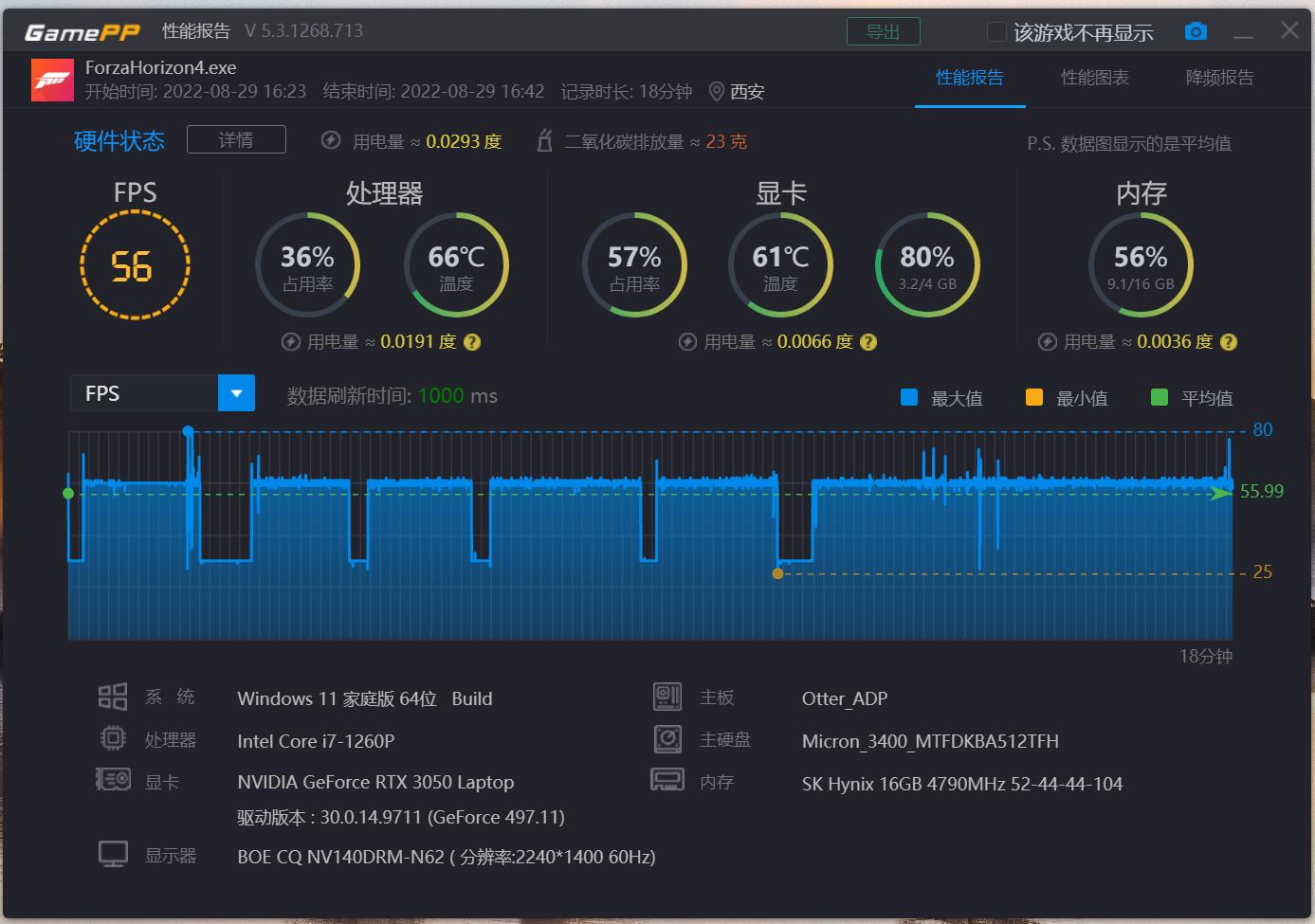Click the min value marker on FPS chart
1315x924 pixels.
777,573
